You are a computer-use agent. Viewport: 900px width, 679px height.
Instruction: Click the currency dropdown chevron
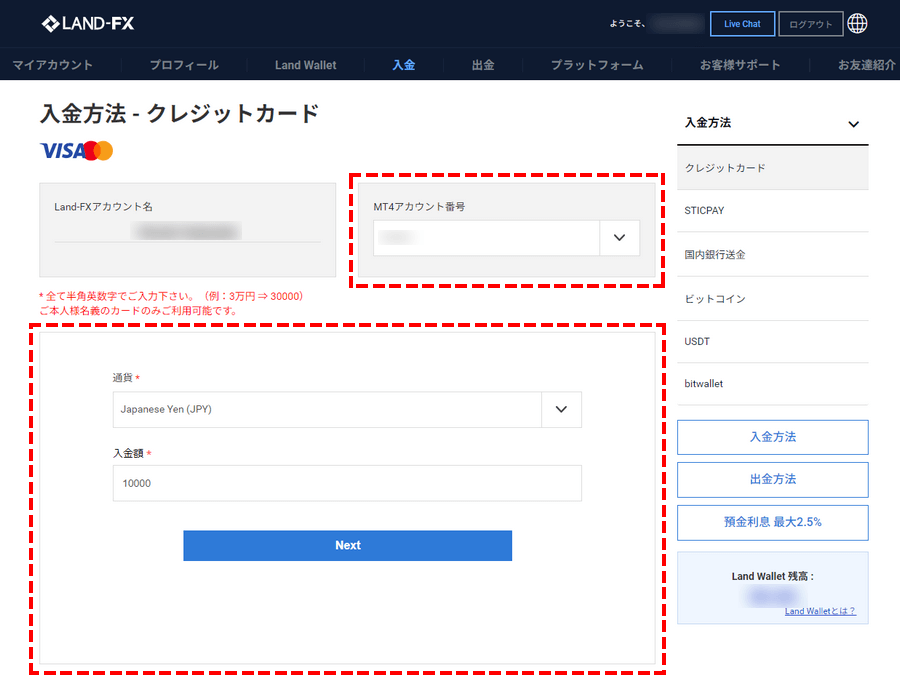[561, 409]
